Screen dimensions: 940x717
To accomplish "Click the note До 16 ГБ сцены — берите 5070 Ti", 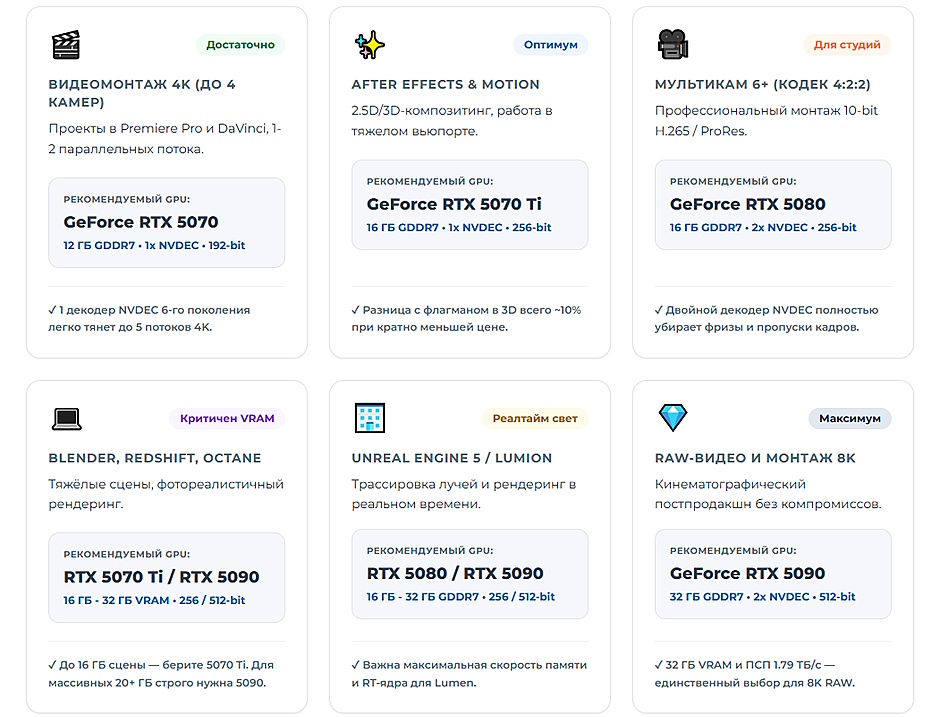I will [x=161, y=674].
